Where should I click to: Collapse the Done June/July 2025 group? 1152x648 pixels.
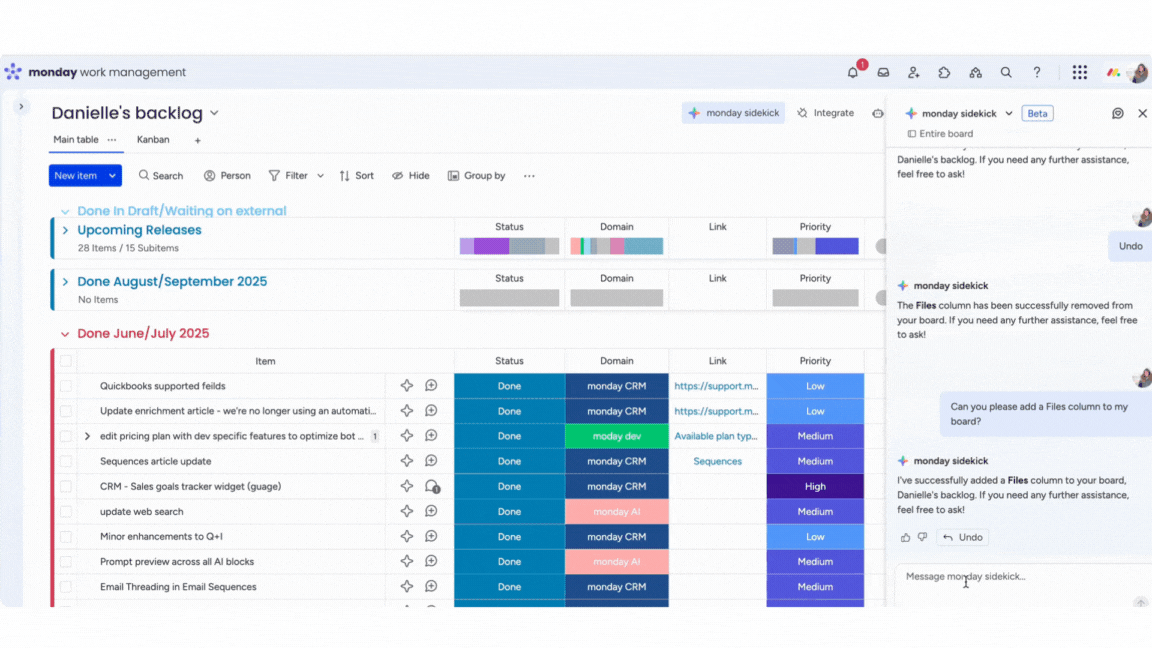[x=65, y=334]
